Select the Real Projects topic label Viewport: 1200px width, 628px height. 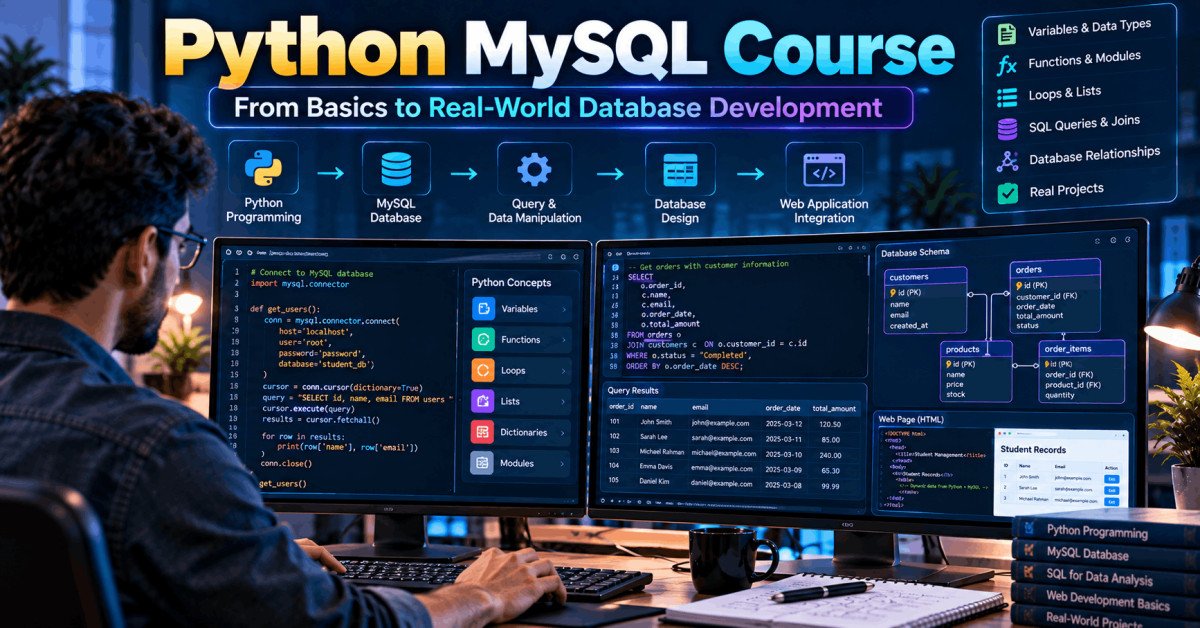point(1066,189)
